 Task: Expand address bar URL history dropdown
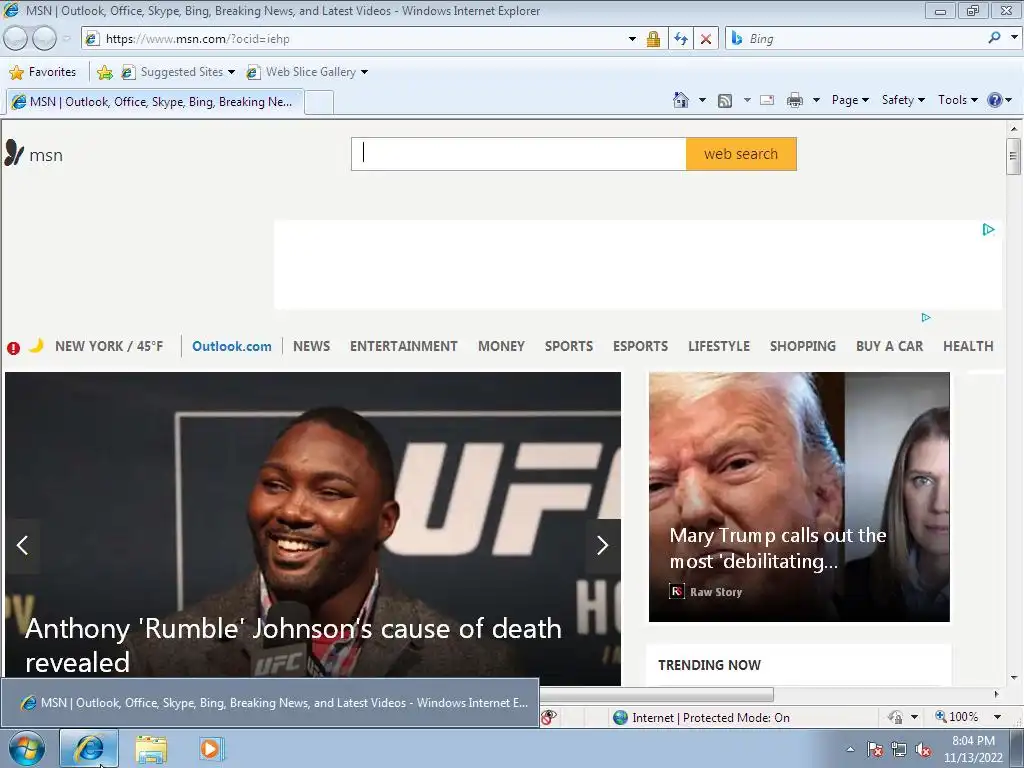pyautogui.click(x=632, y=39)
